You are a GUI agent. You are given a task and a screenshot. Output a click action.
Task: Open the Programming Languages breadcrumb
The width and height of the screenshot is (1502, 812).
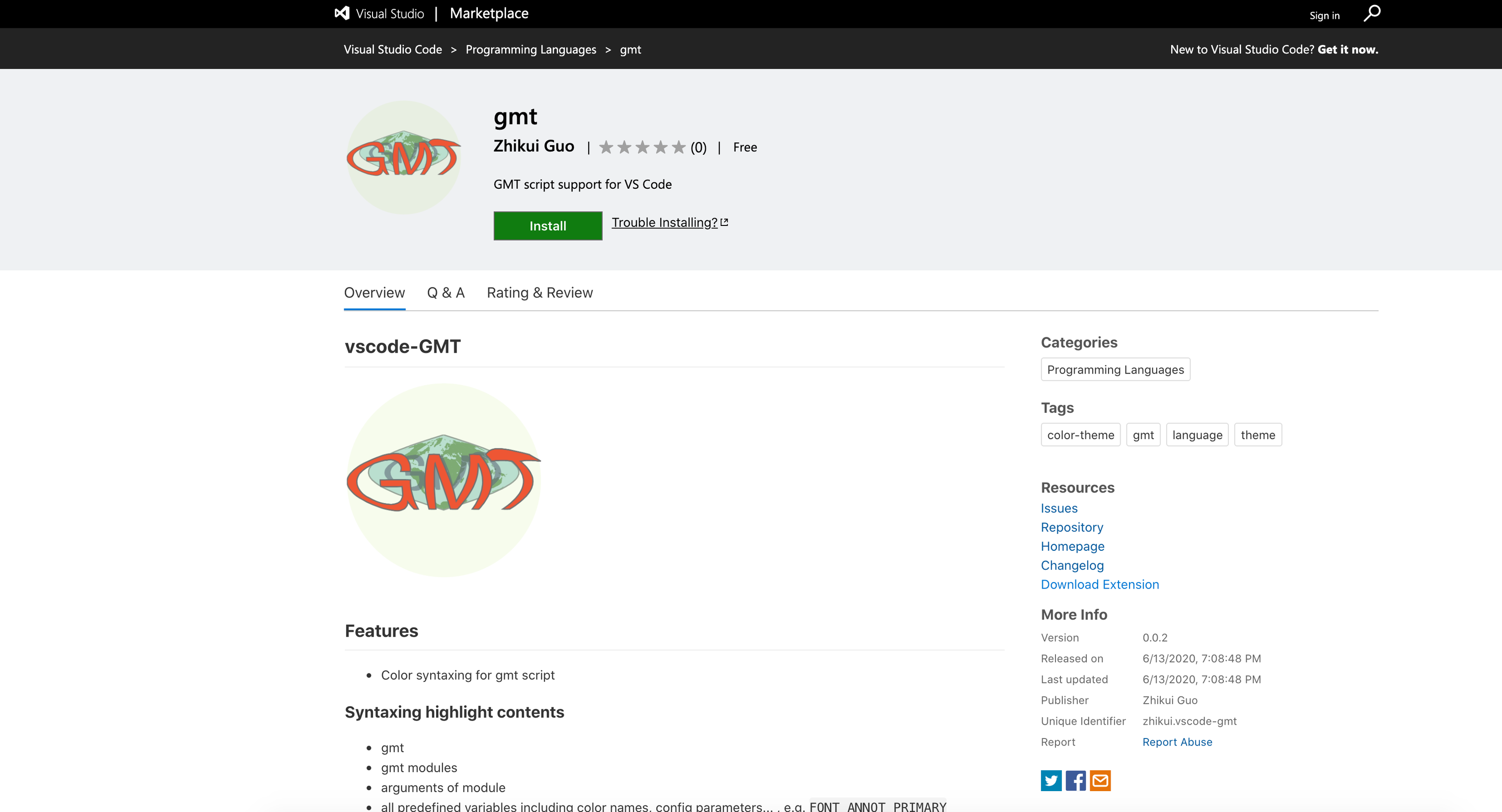coord(530,49)
